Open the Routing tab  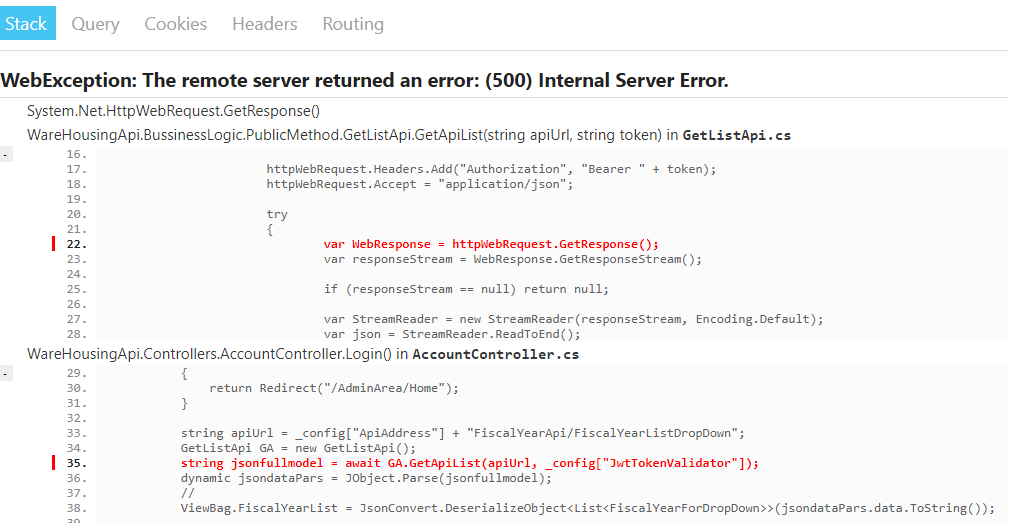[x=353, y=24]
